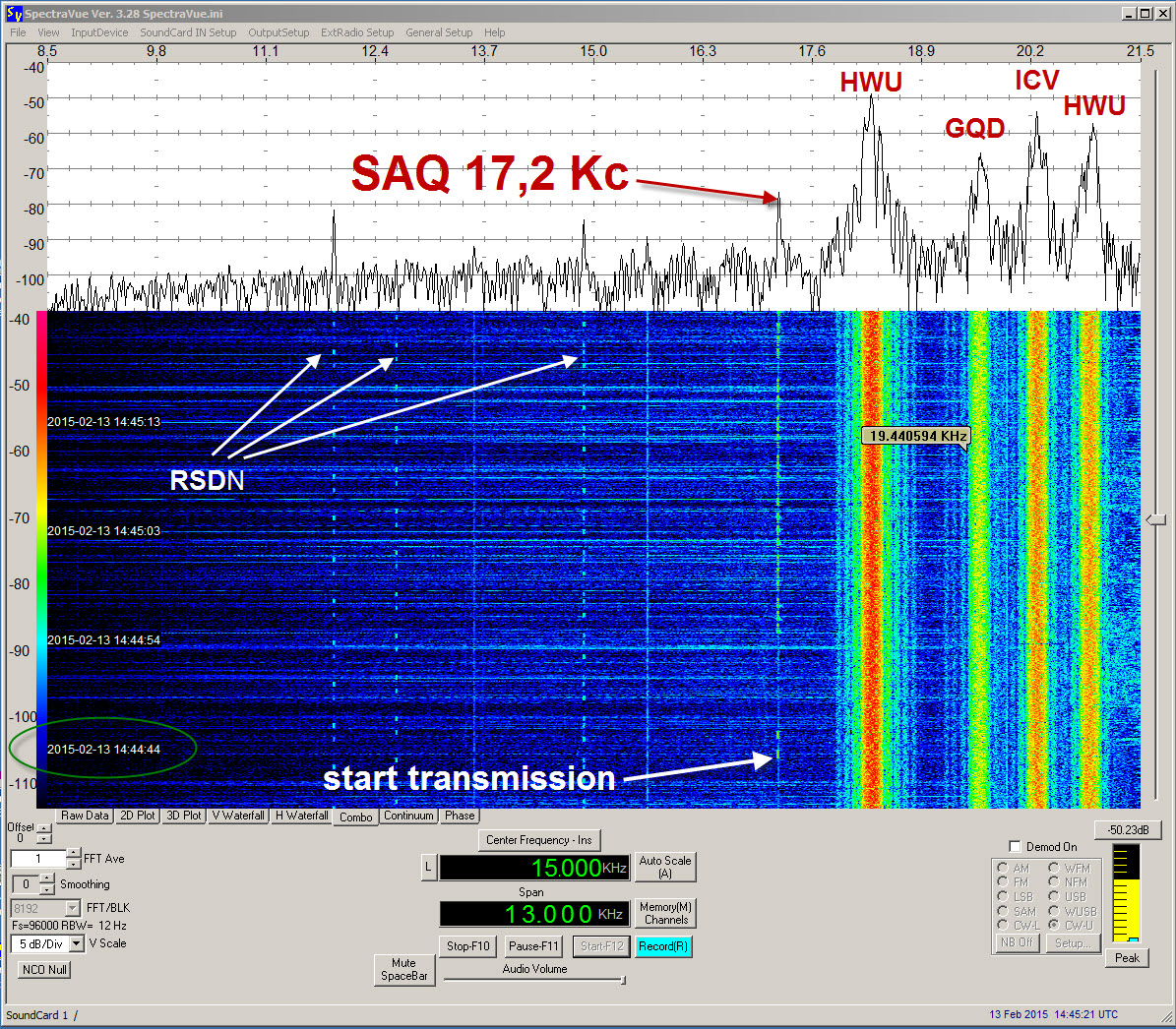The height and width of the screenshot is (1029, 1176).
Task: Click the Record(R) cyan button
Action: pos(663,946)
